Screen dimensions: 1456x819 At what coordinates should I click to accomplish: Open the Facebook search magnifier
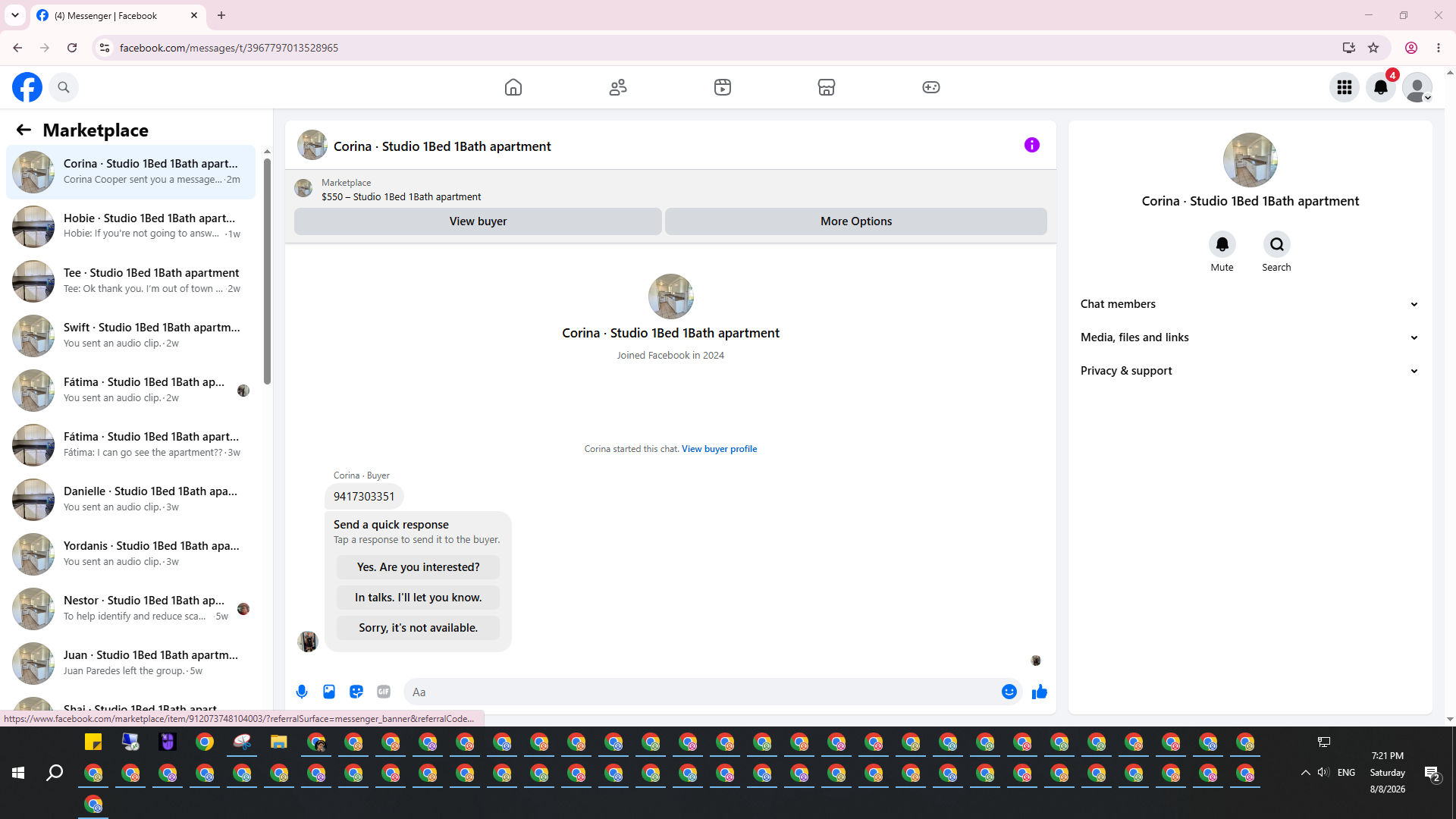point(64,87)
